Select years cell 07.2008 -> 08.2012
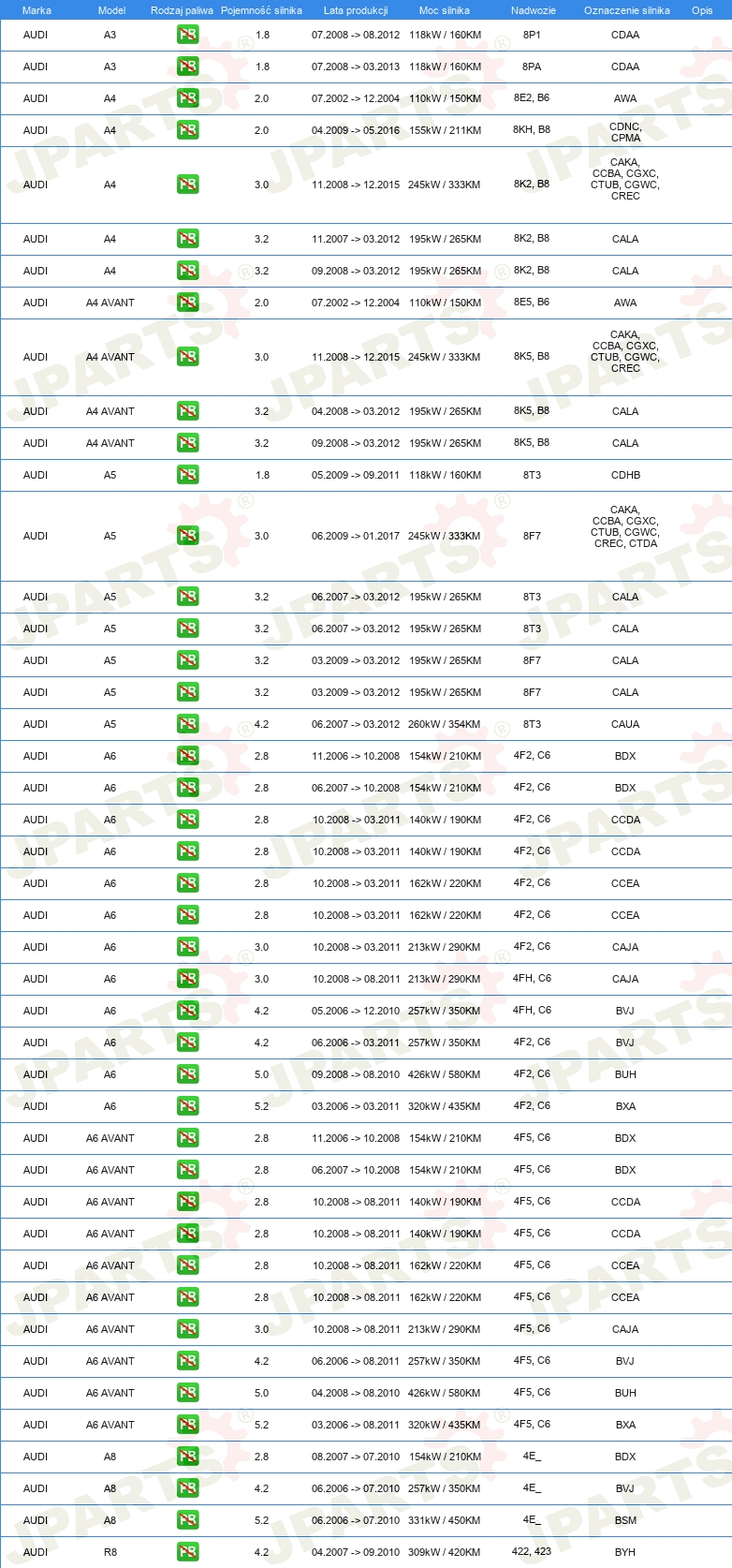This screenshot has height=1568, width=732. click(356, 35)
